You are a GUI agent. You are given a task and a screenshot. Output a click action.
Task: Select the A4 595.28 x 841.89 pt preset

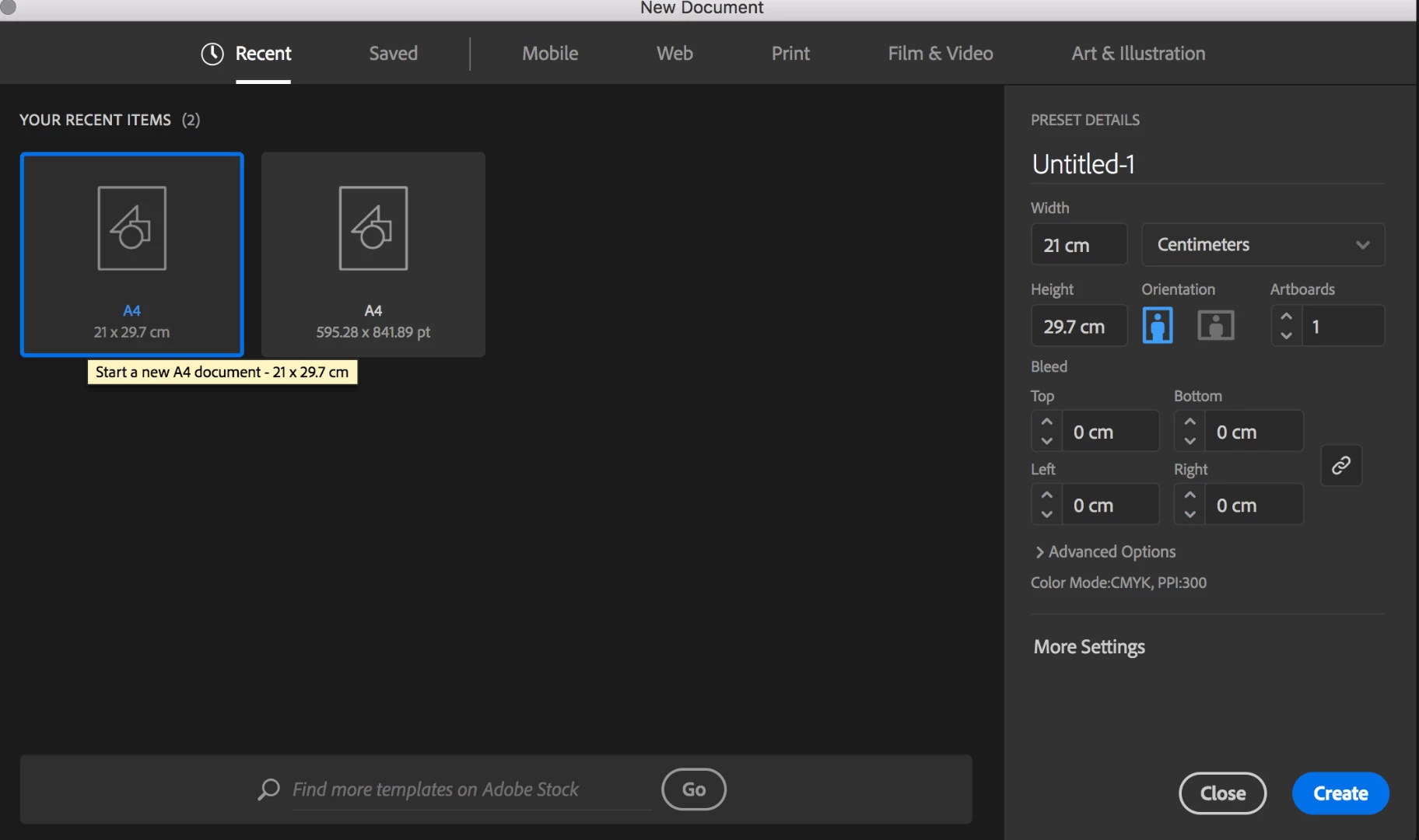[x=373, y=254]
